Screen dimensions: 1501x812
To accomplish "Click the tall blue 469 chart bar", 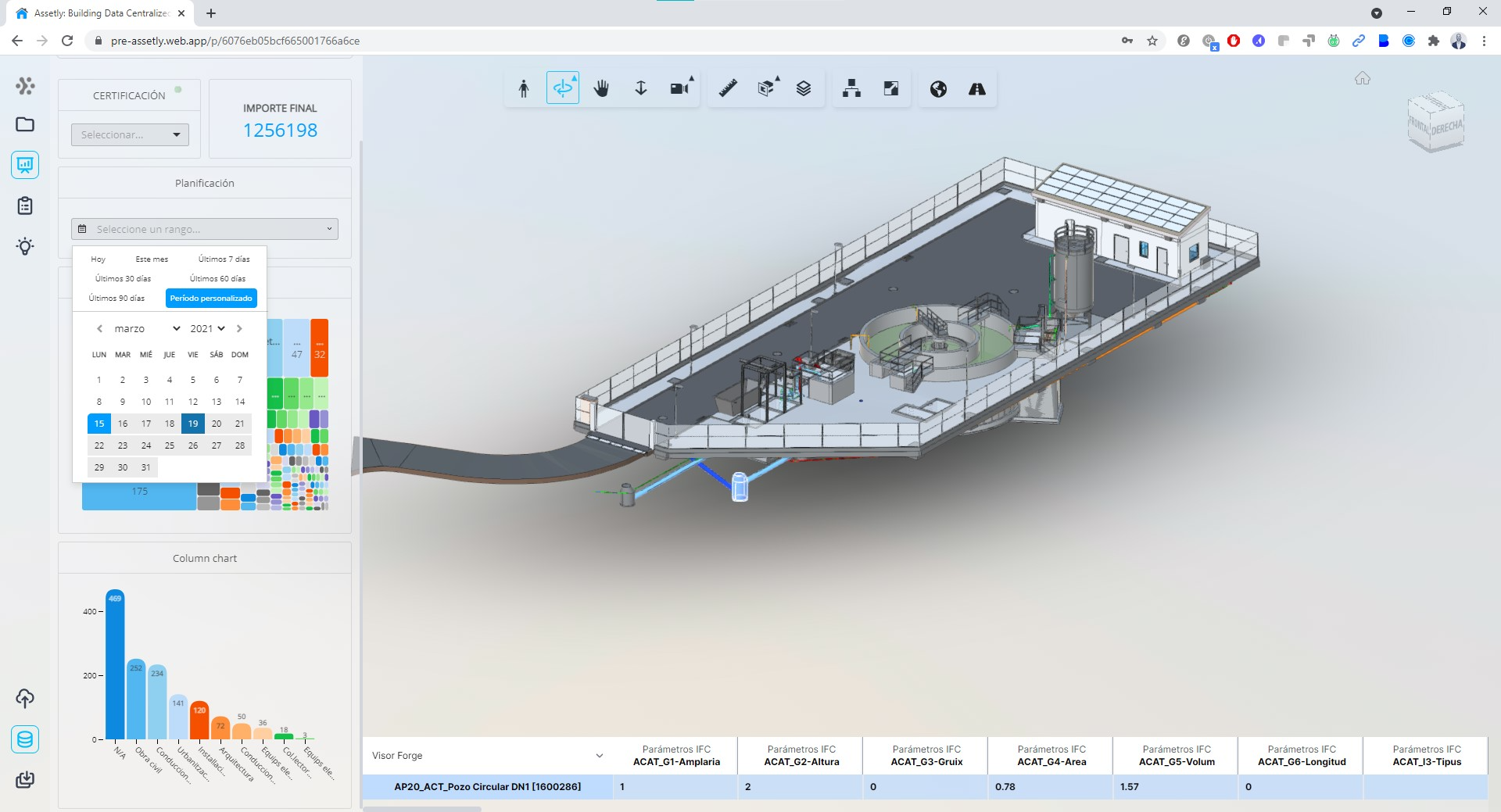I will point(115,664).
